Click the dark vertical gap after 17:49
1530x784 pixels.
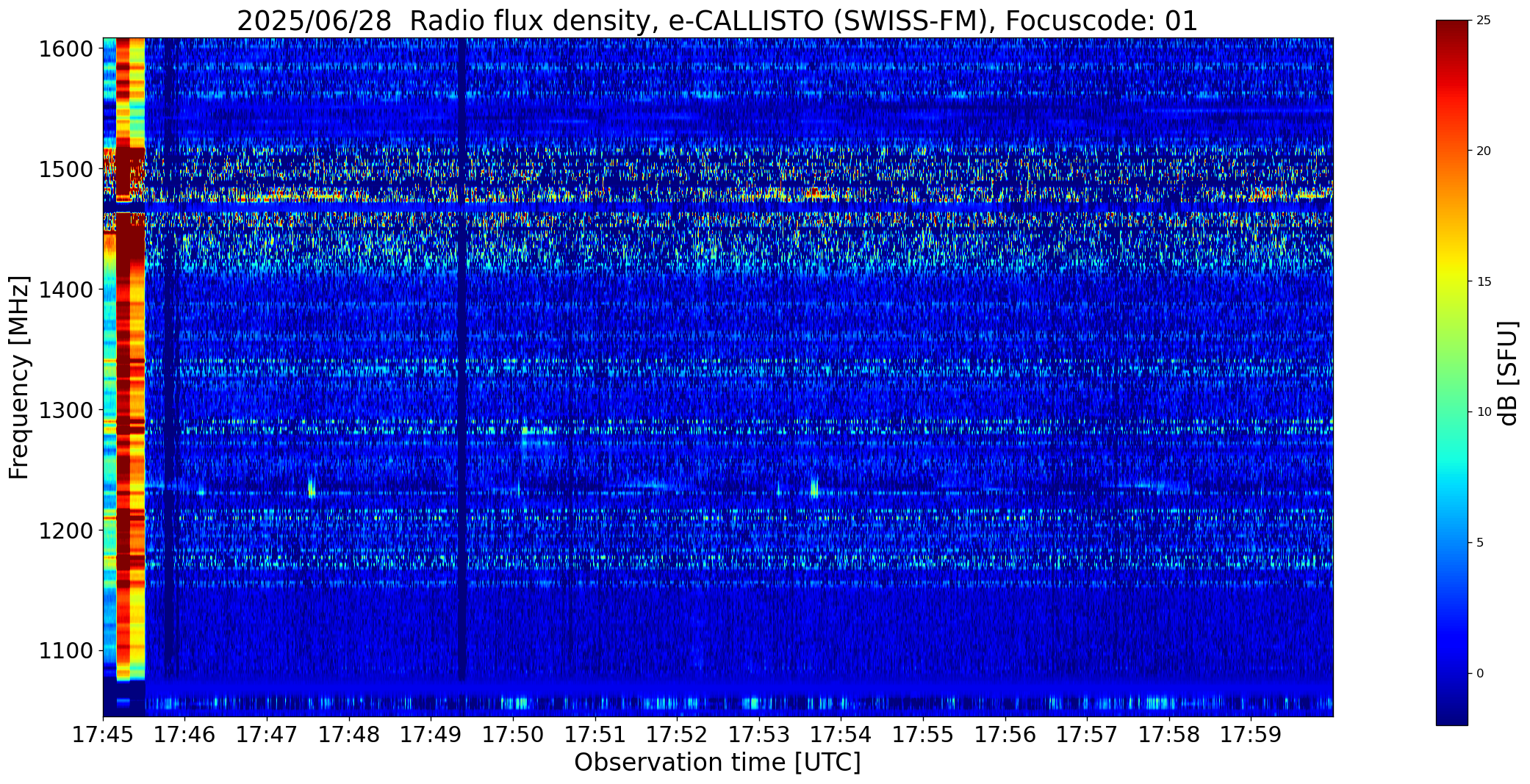pos(462,359)
